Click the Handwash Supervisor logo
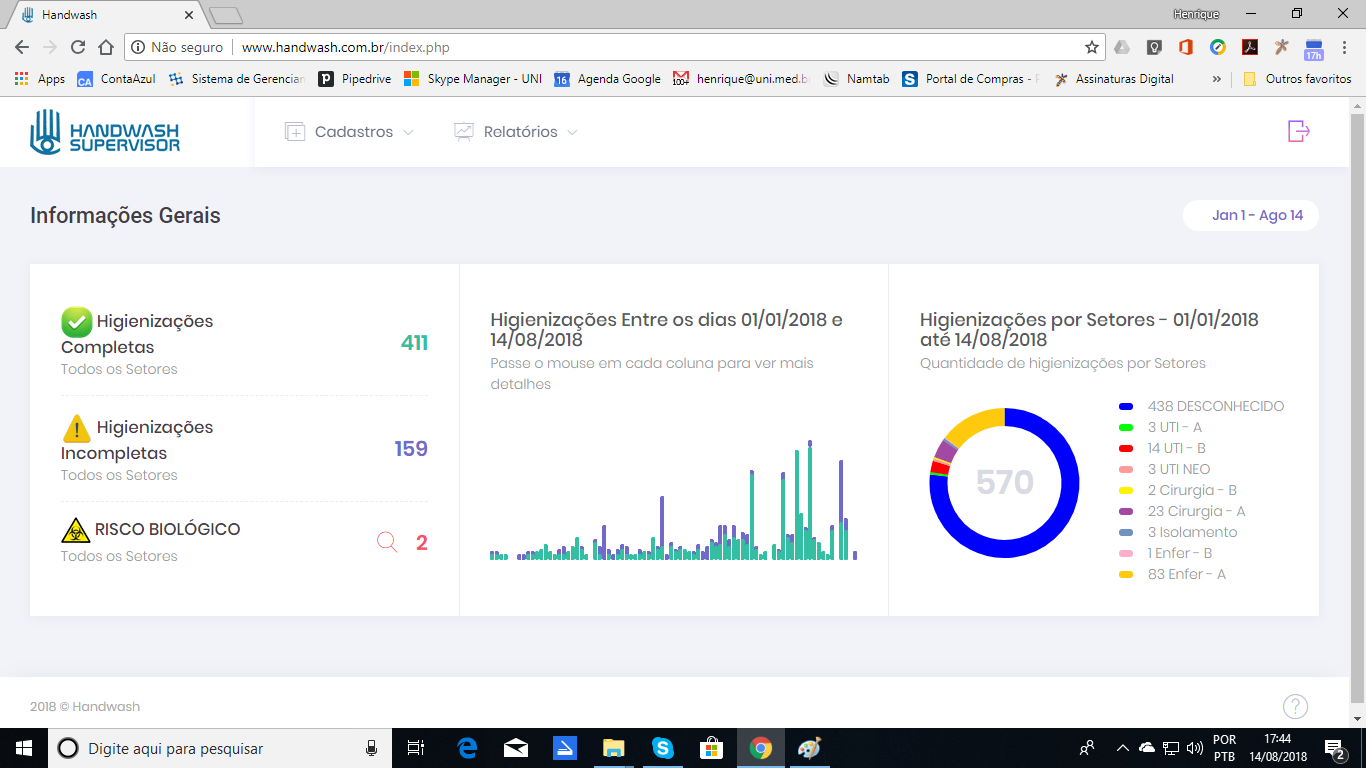The height and width of the screenshot is (768, 1366). 105,132
